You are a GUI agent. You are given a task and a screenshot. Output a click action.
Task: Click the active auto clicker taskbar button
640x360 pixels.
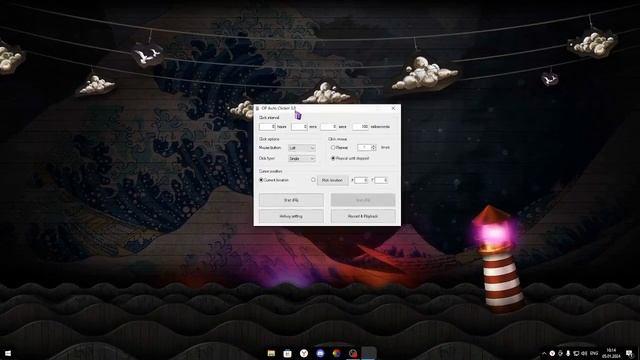[369, 353]
